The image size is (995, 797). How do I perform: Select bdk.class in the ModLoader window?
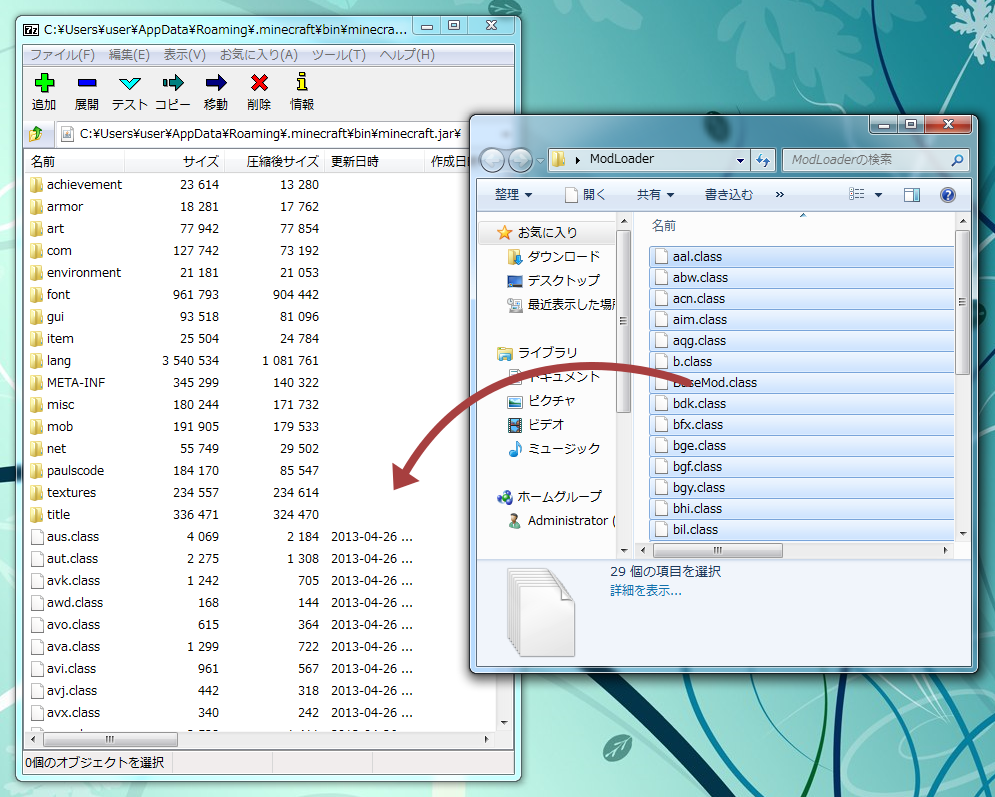(802, 404)
